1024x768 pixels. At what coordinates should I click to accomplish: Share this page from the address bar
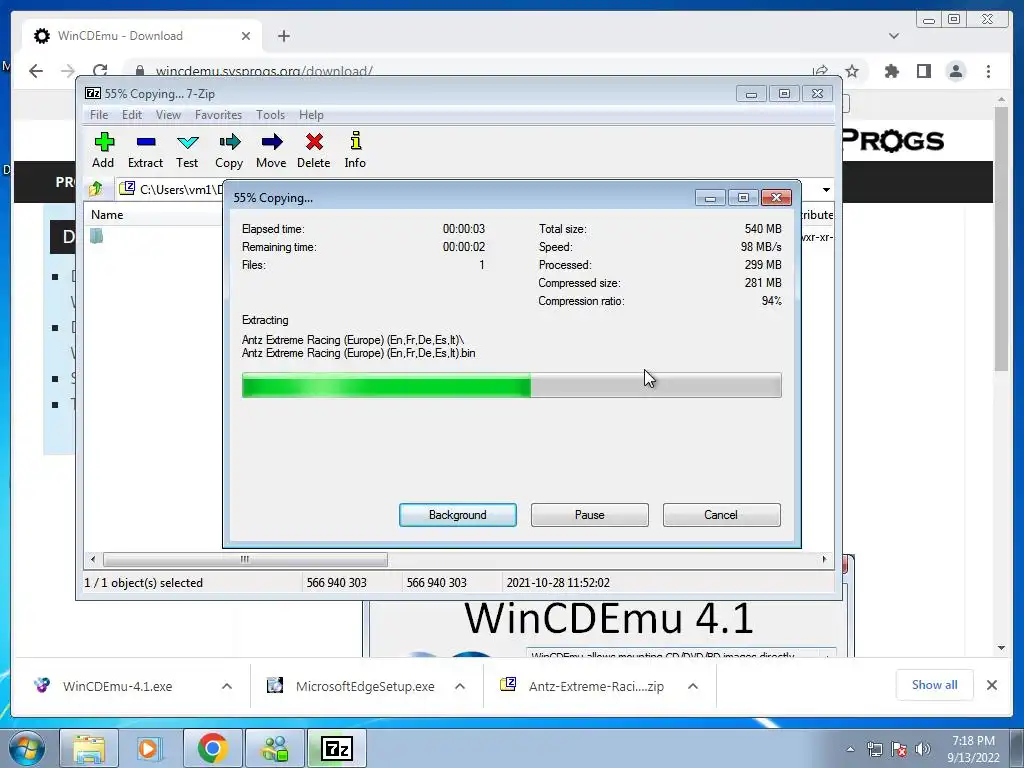(x=820, y=71)
